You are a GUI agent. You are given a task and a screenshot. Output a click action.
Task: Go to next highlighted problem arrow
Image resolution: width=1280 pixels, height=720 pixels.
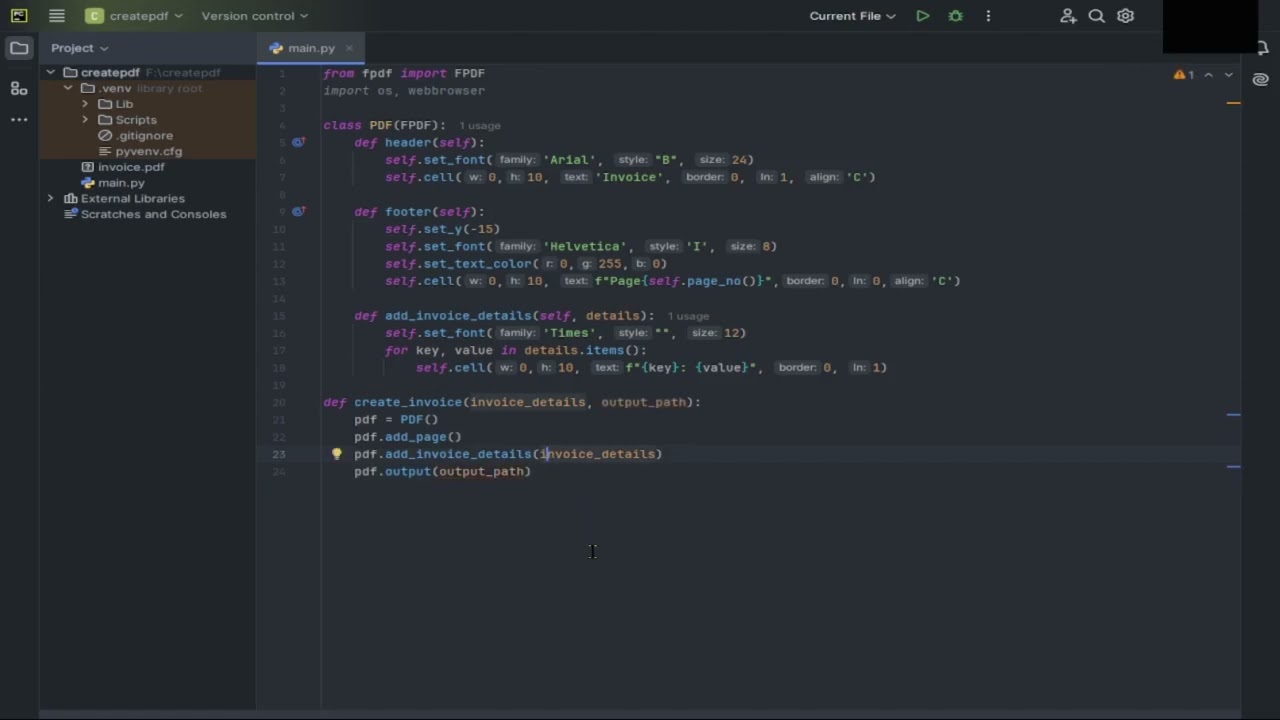pyautogui.click(x=1229, y=75)
